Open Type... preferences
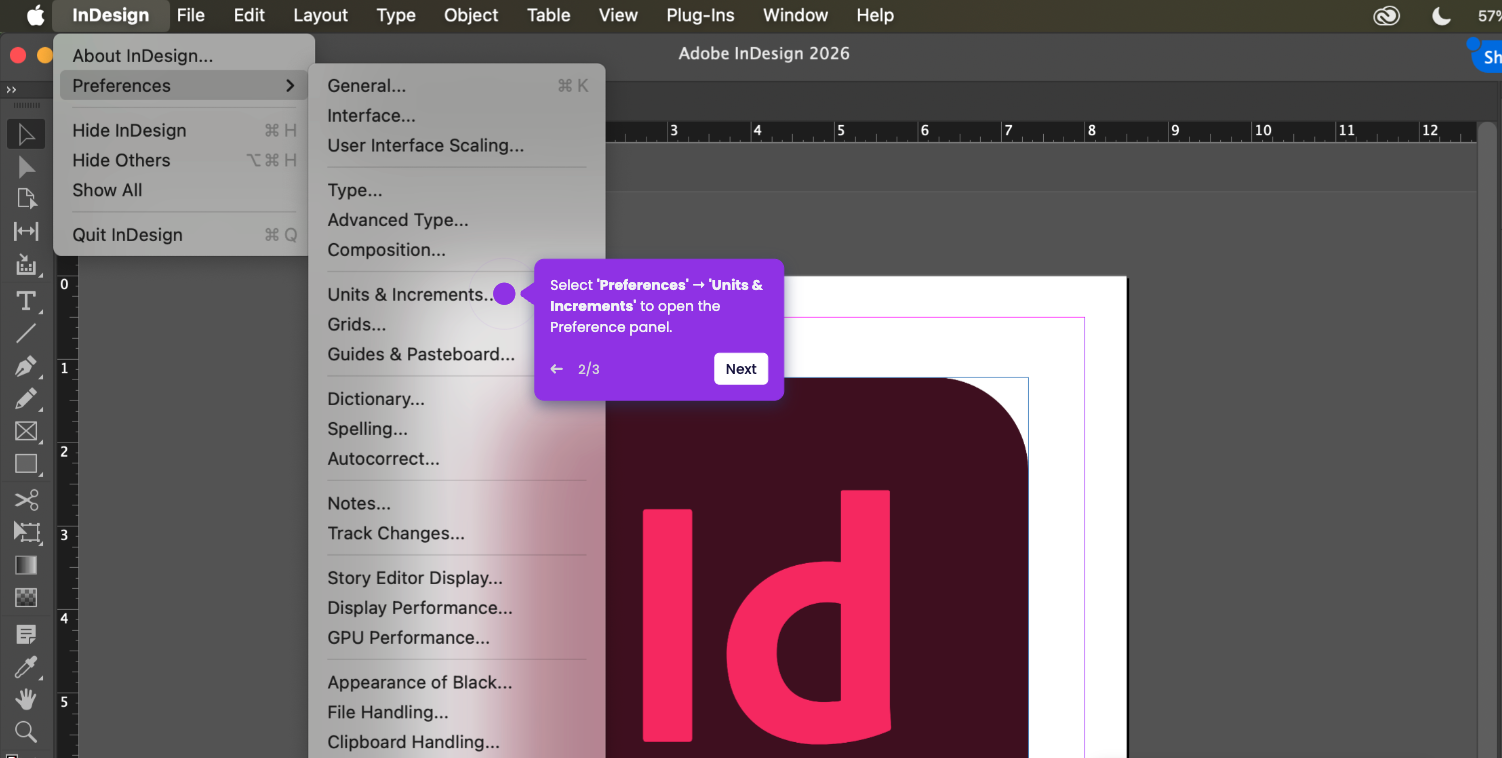 click(x=457, y=190)
